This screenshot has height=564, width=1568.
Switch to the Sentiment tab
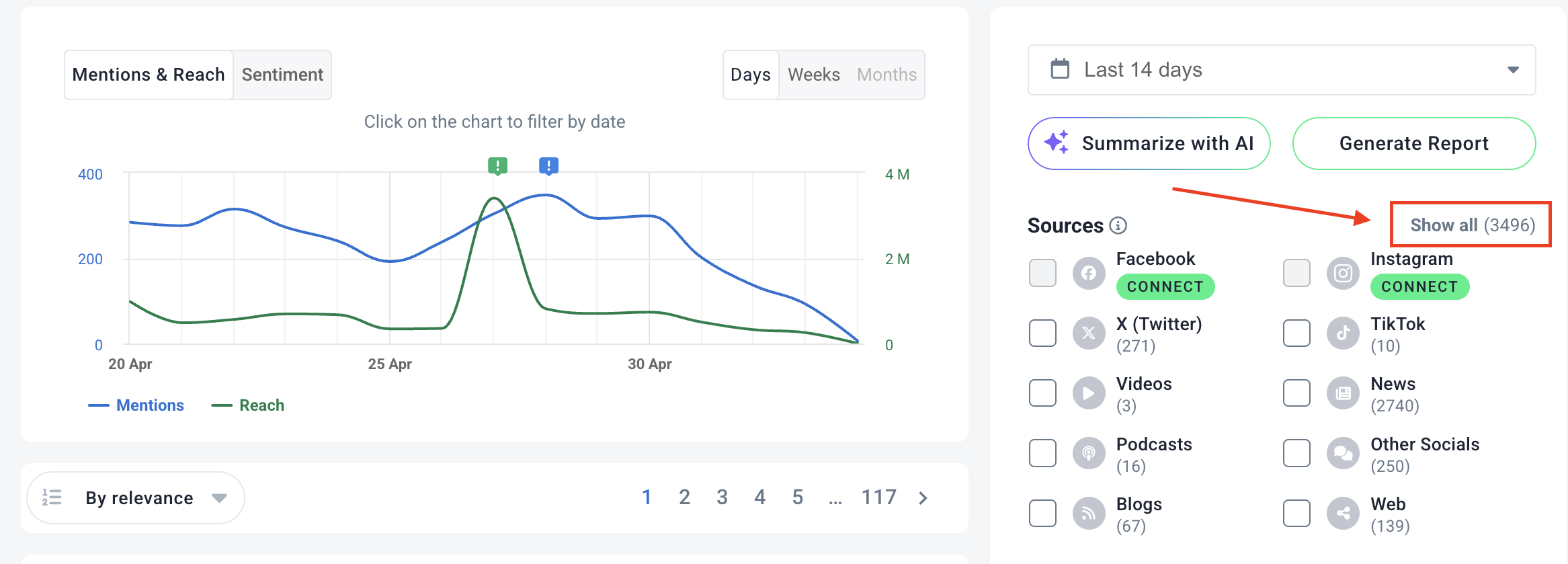click(282, 75)
